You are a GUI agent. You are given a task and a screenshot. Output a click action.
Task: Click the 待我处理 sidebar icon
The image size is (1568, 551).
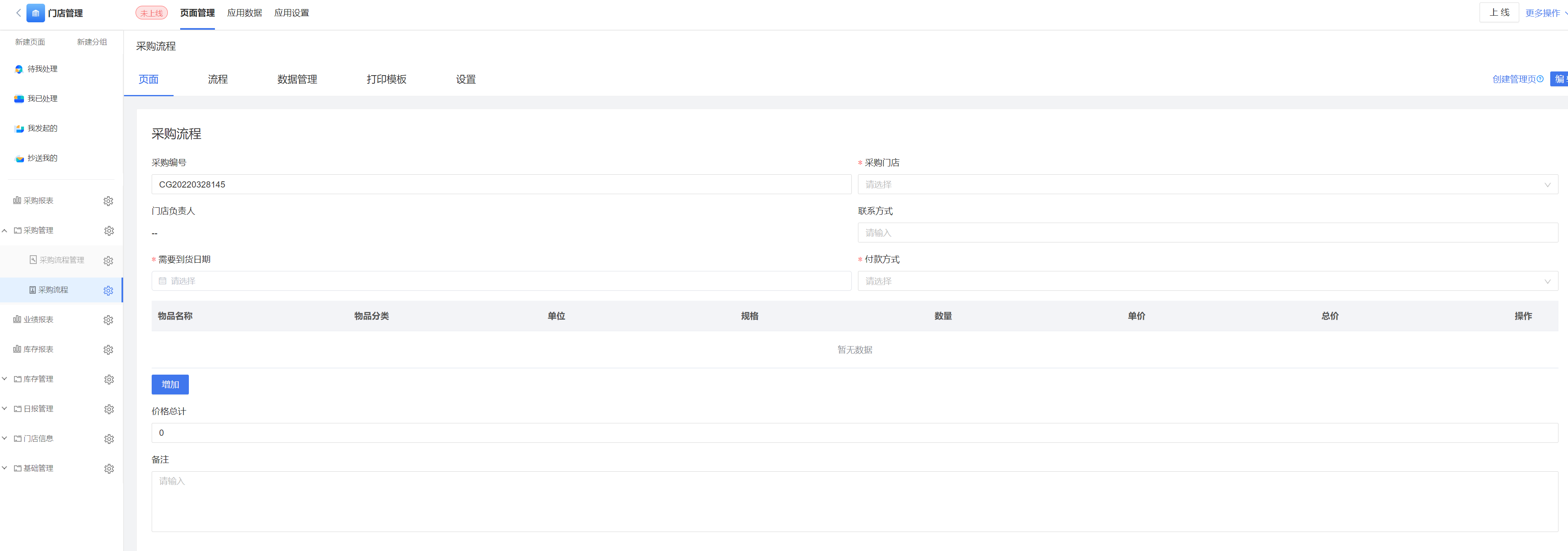point(19,69)
